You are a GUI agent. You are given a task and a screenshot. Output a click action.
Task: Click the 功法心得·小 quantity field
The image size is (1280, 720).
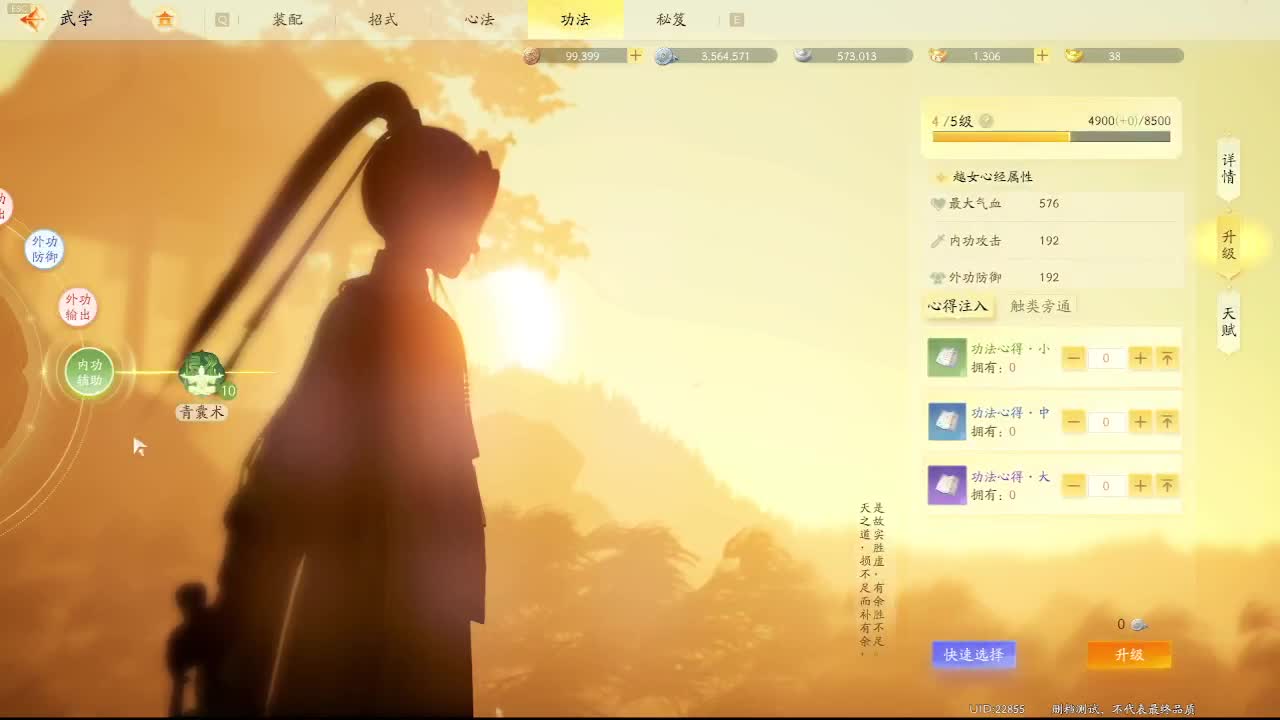tap(1106, 358)
